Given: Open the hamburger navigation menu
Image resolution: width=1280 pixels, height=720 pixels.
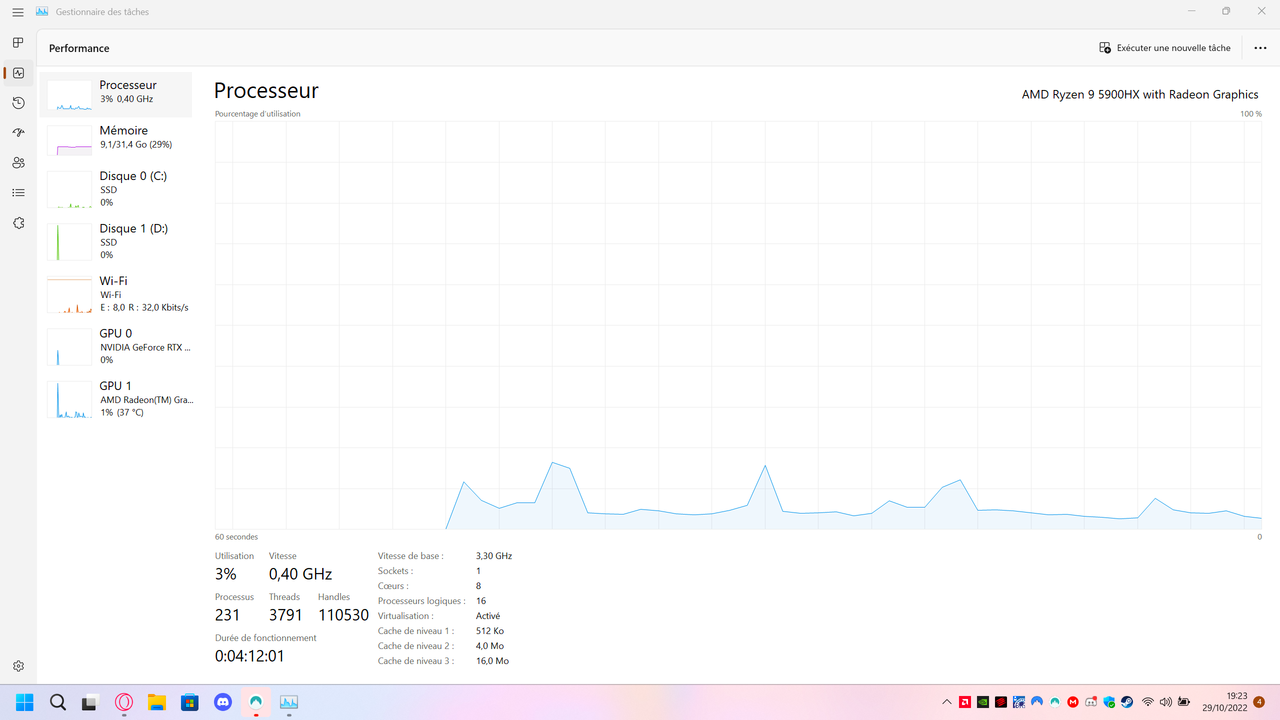Looking at the screenshot, I should click(x=18, y=11).
